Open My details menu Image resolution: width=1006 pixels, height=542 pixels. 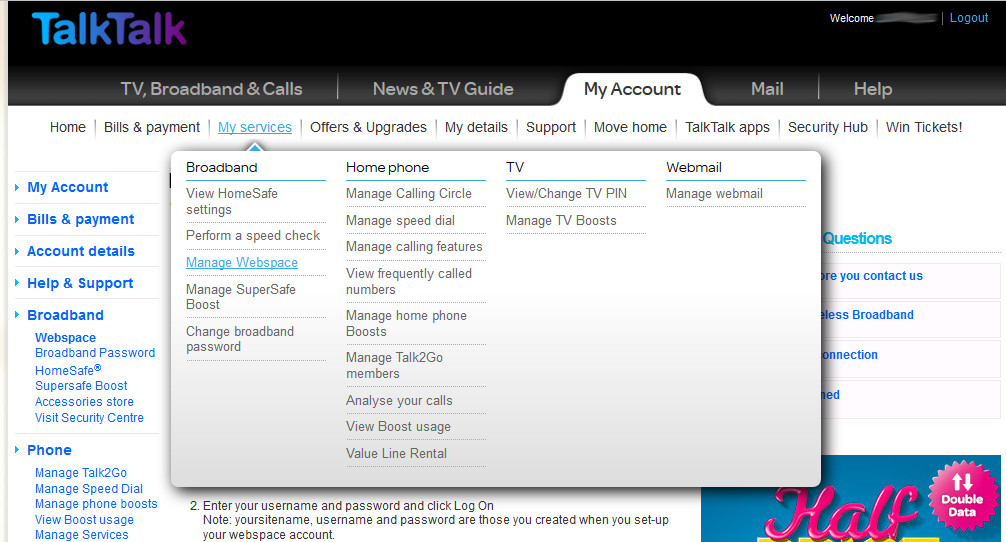coord(476,127)
